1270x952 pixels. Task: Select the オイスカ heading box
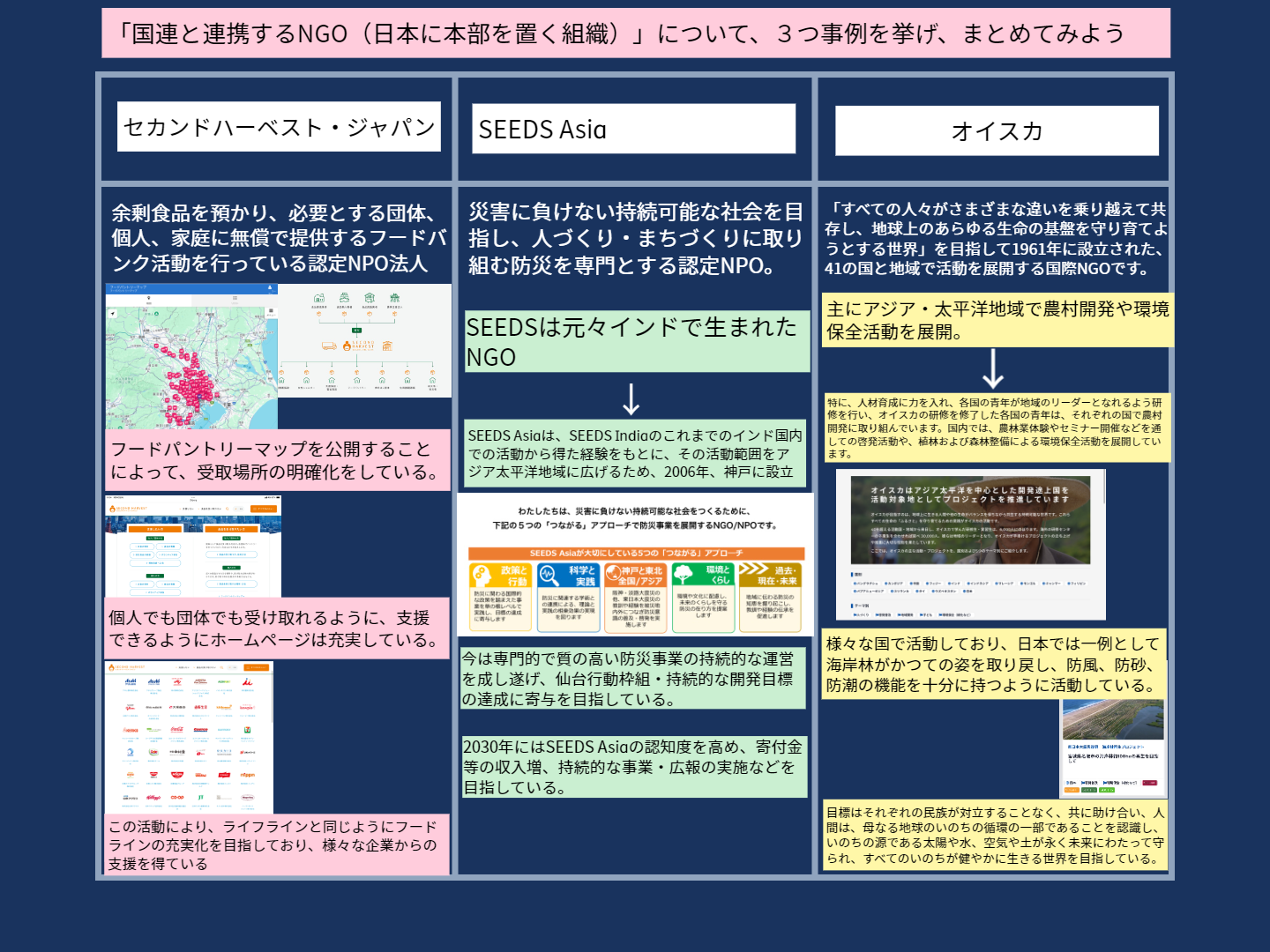pyautogui.click(x=997, y=130)
